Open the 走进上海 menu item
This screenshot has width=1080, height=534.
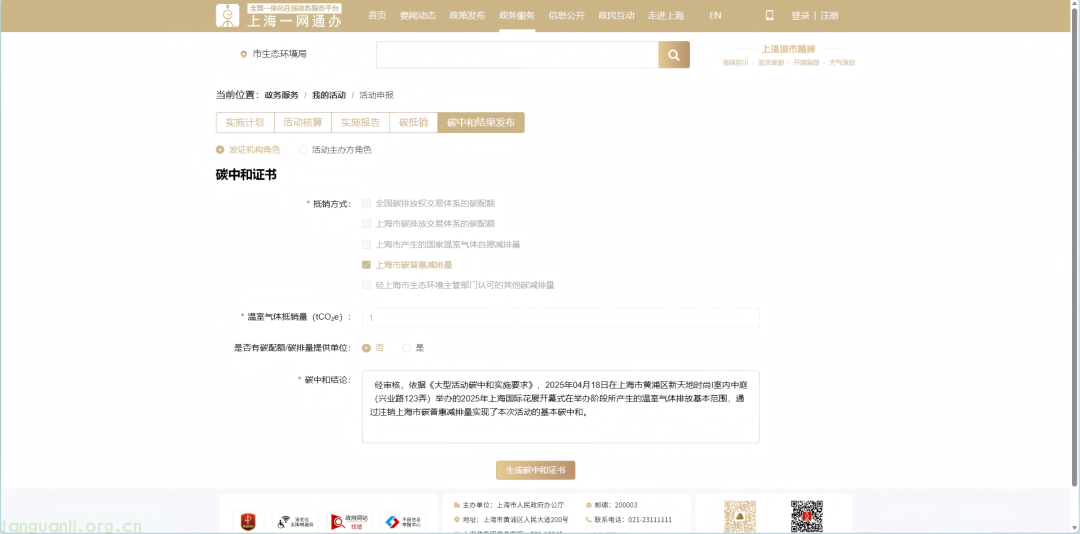665,15
